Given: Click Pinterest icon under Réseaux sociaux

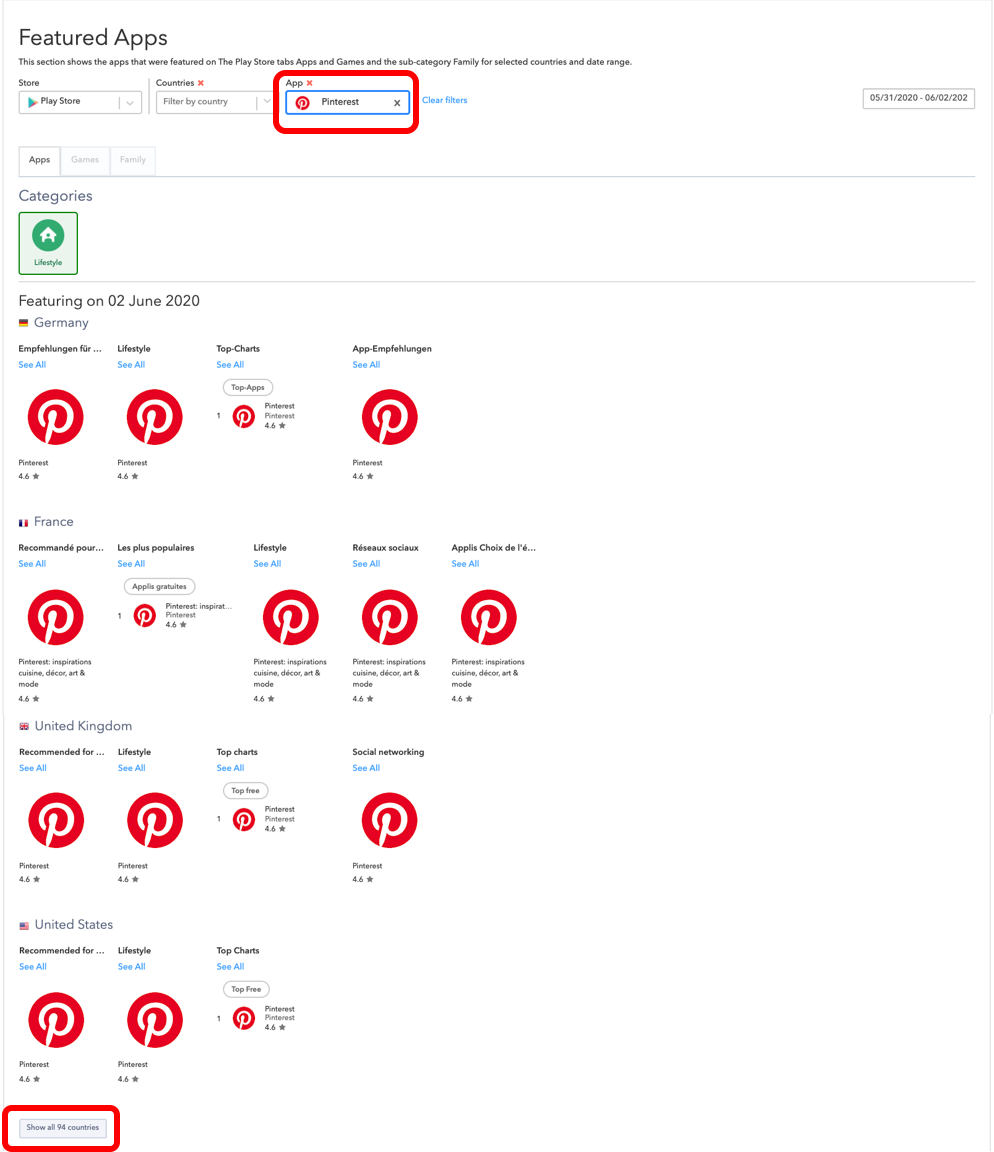Looking at the screenshot, I should pos(389,617).
